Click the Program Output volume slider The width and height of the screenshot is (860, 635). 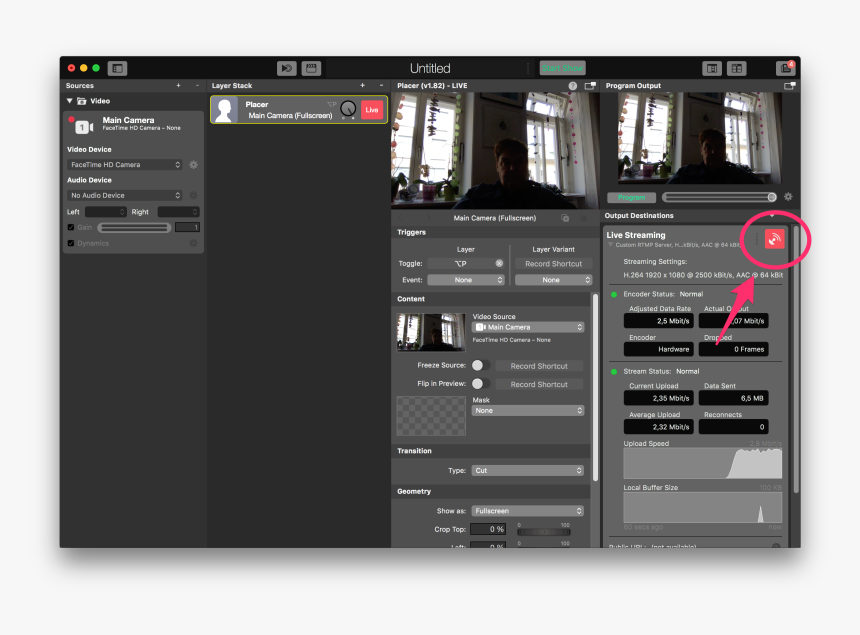point(718,197)
